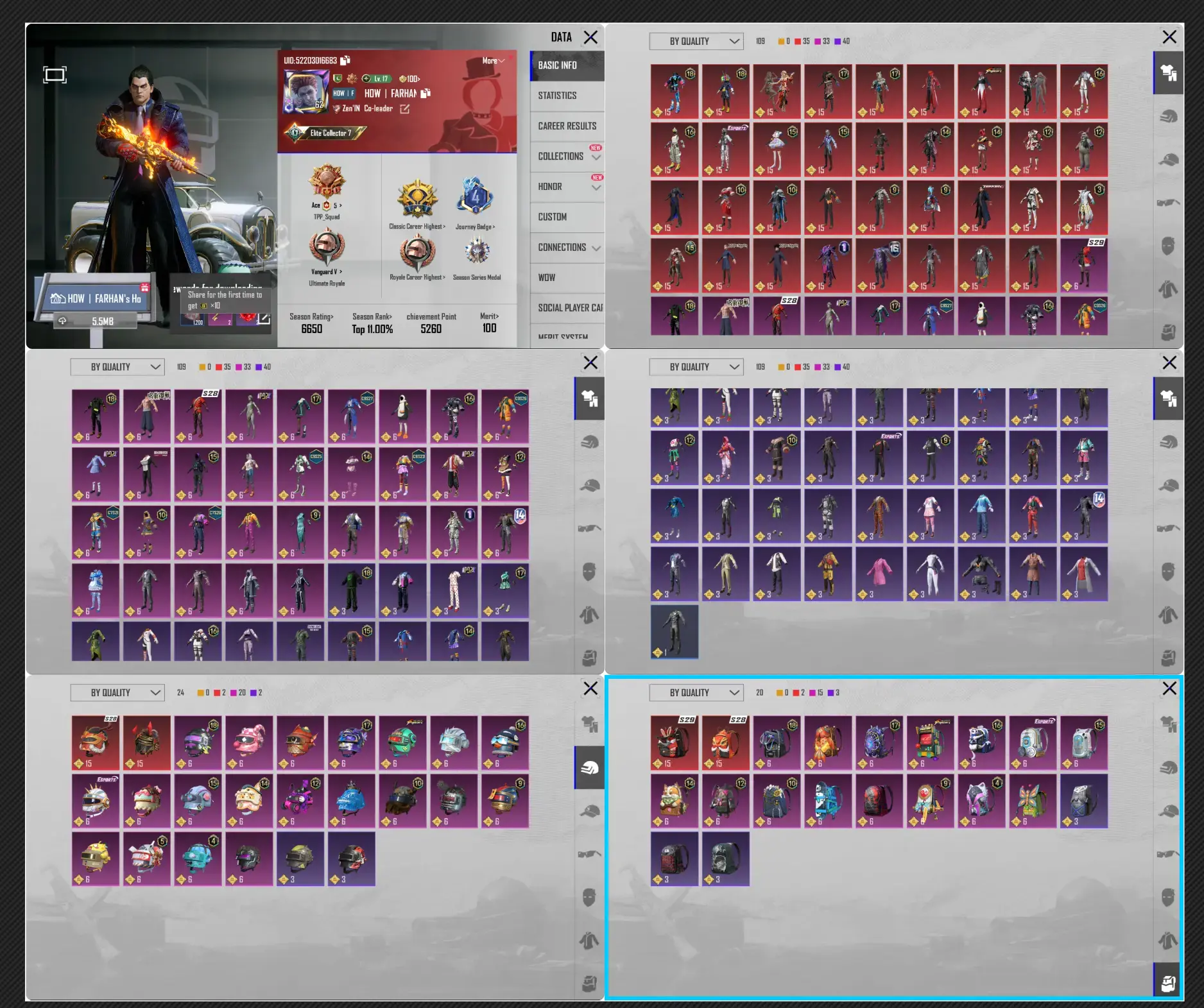Viewport: 1204px width, 1008px height.
Task: Copy the player name HOW | FARHAN
Action: [426, 93]
